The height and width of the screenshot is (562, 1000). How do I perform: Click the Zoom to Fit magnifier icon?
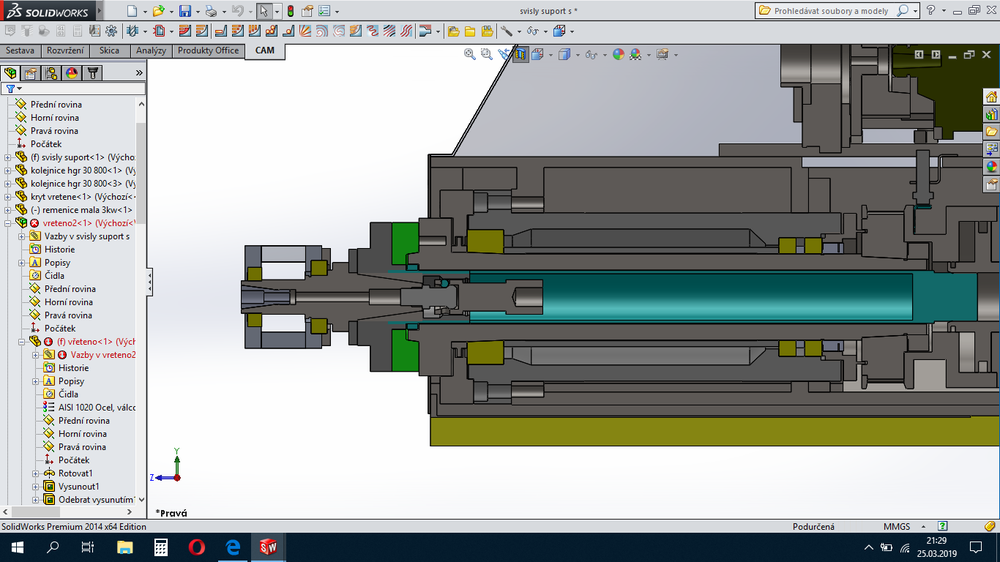click(470, 54)
